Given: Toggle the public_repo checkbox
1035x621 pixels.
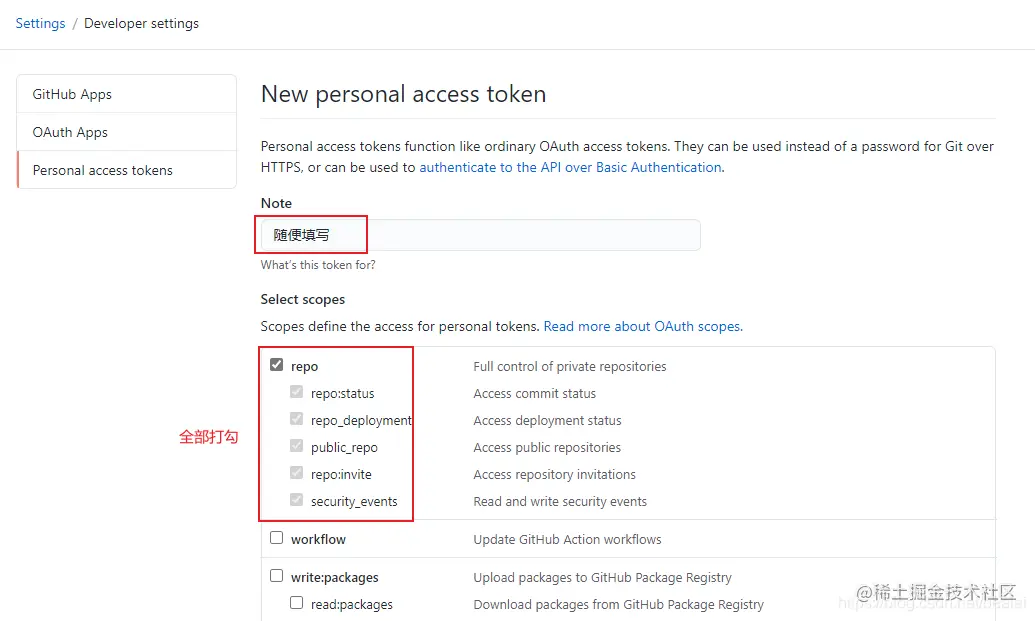Looking at the screenshot, I should tap(297, 447).
